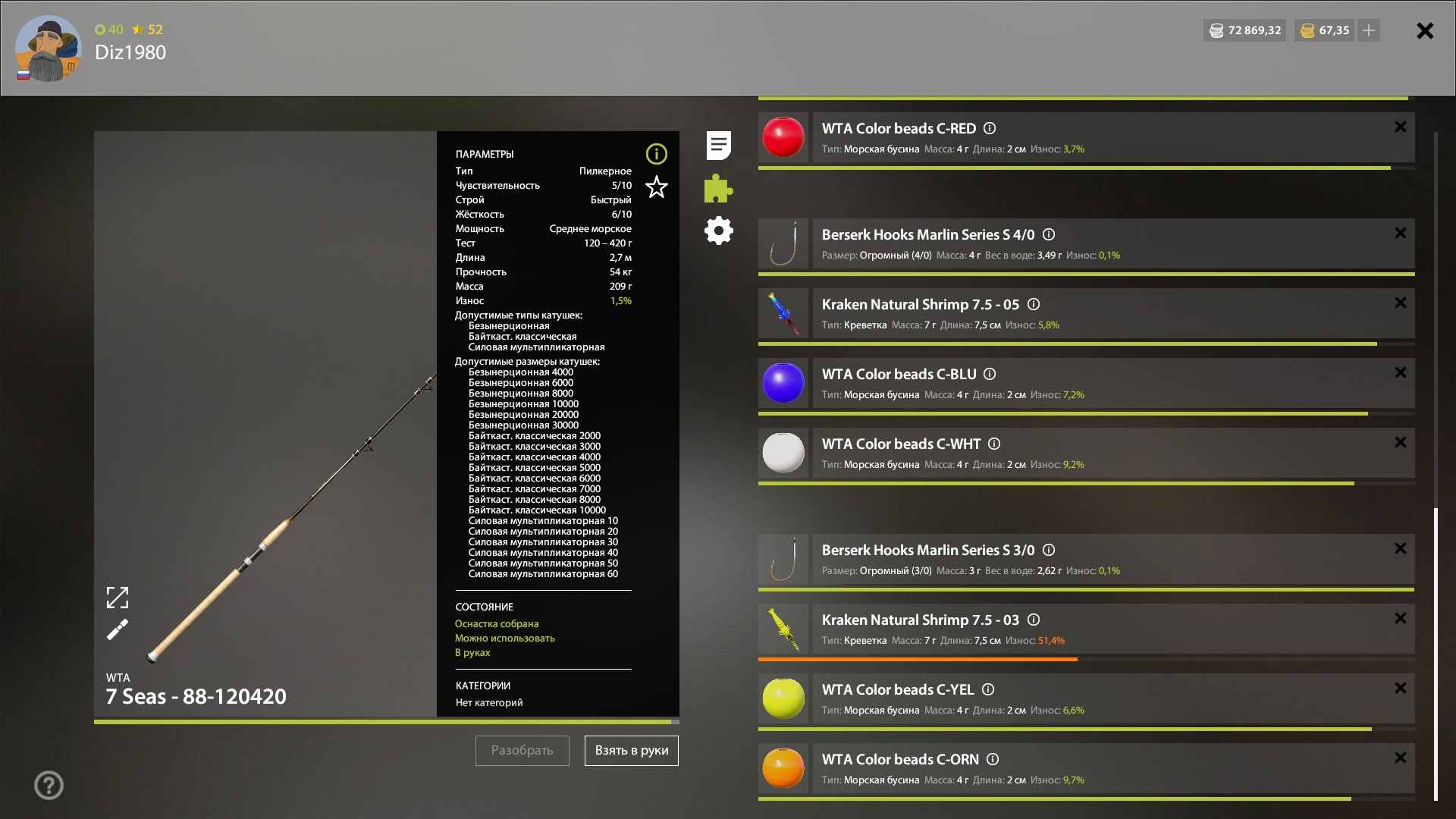The height and width of the screenshot is (819, 1456).
Task: Open the puzzle piece components icon
Action: click(718, 188)
